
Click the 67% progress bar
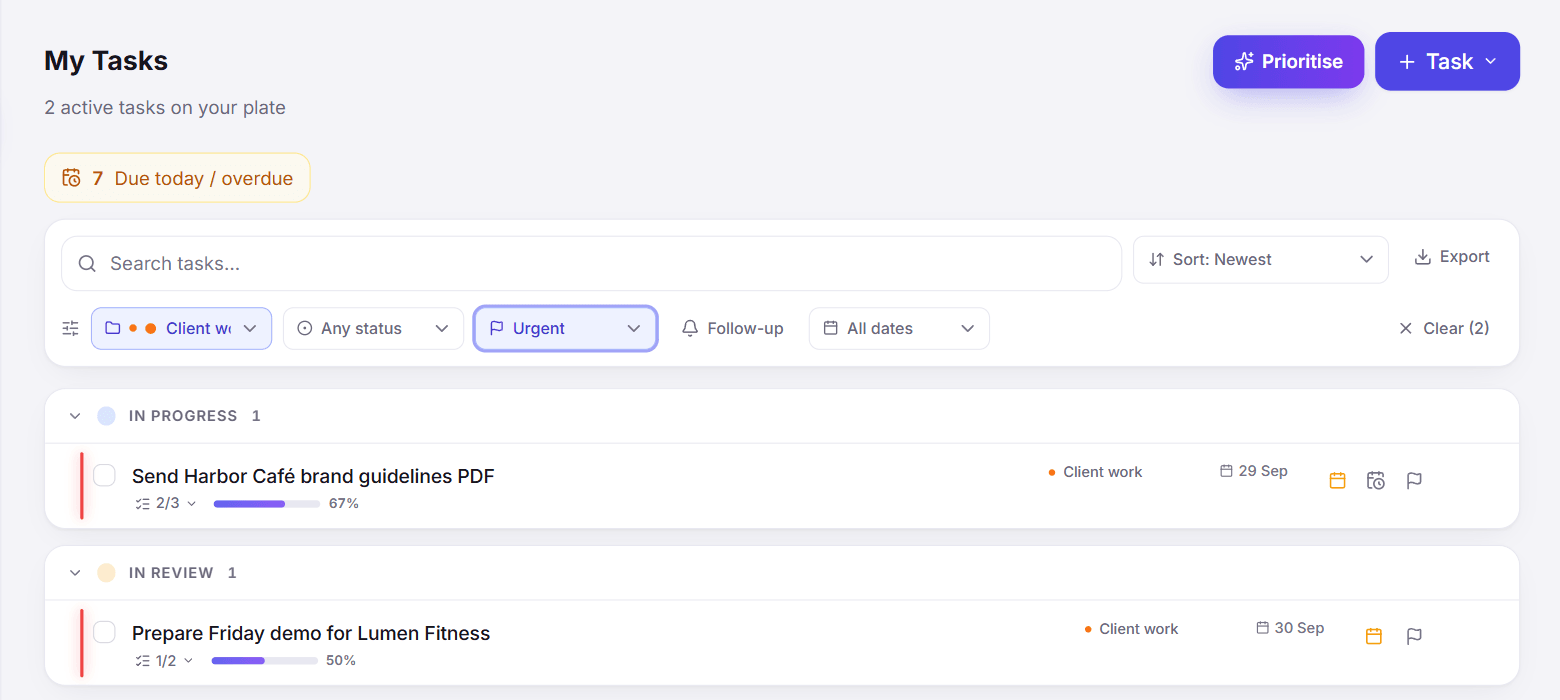pos(267,503)
